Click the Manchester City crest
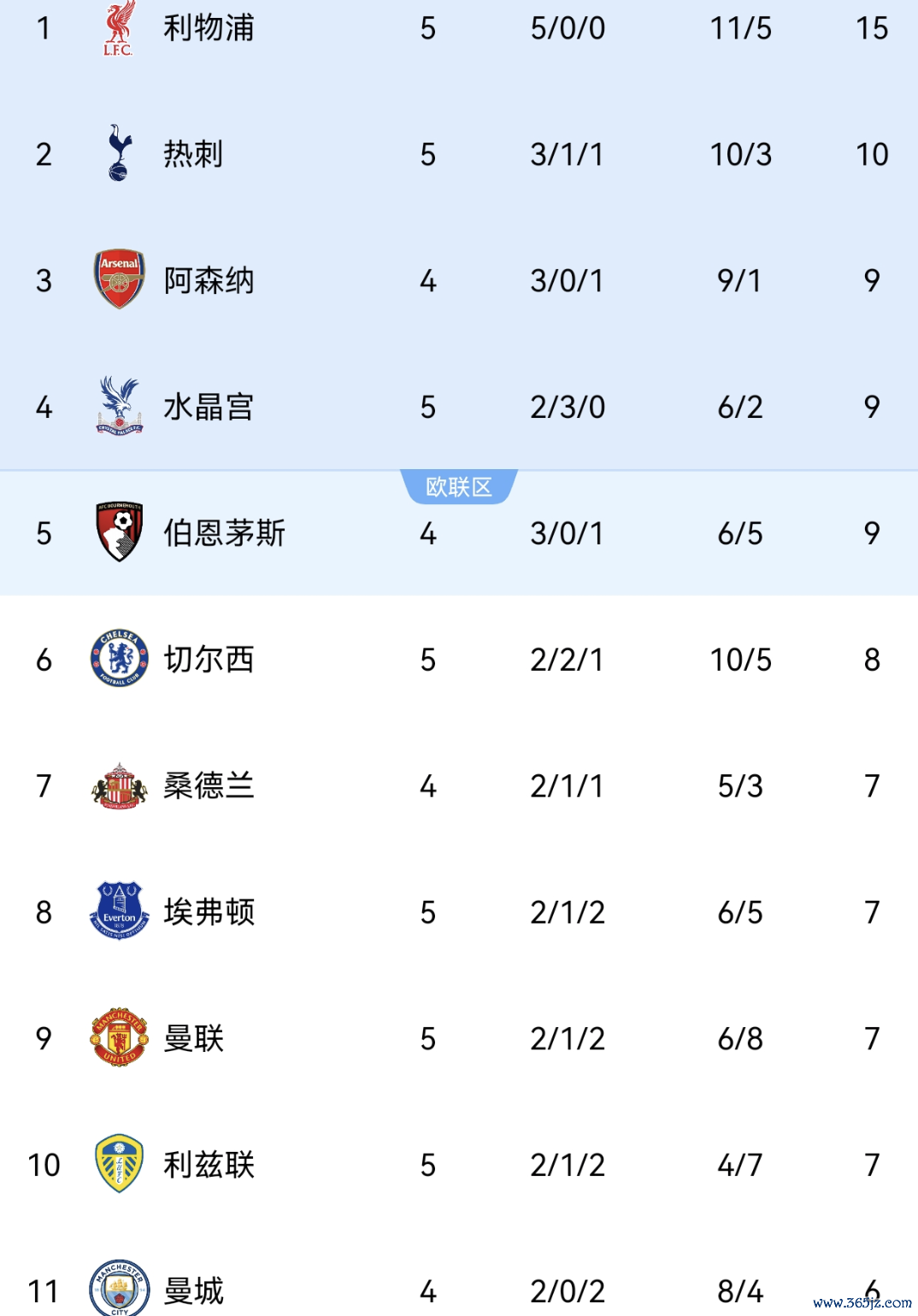Image resolution: width=918 pixels, height=1316 pixels. click(x=119, y=1287)
